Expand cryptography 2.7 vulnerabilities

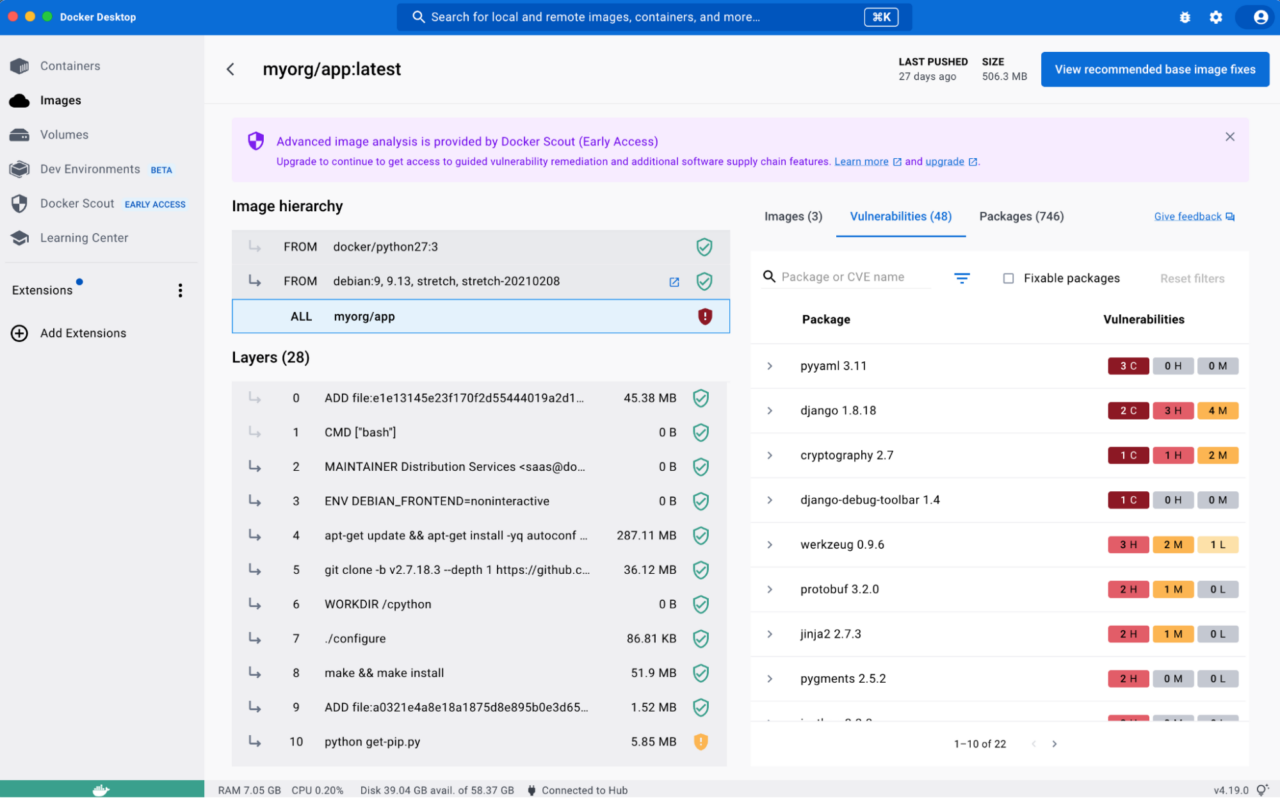pyautogui.click(x=769, y=455)
